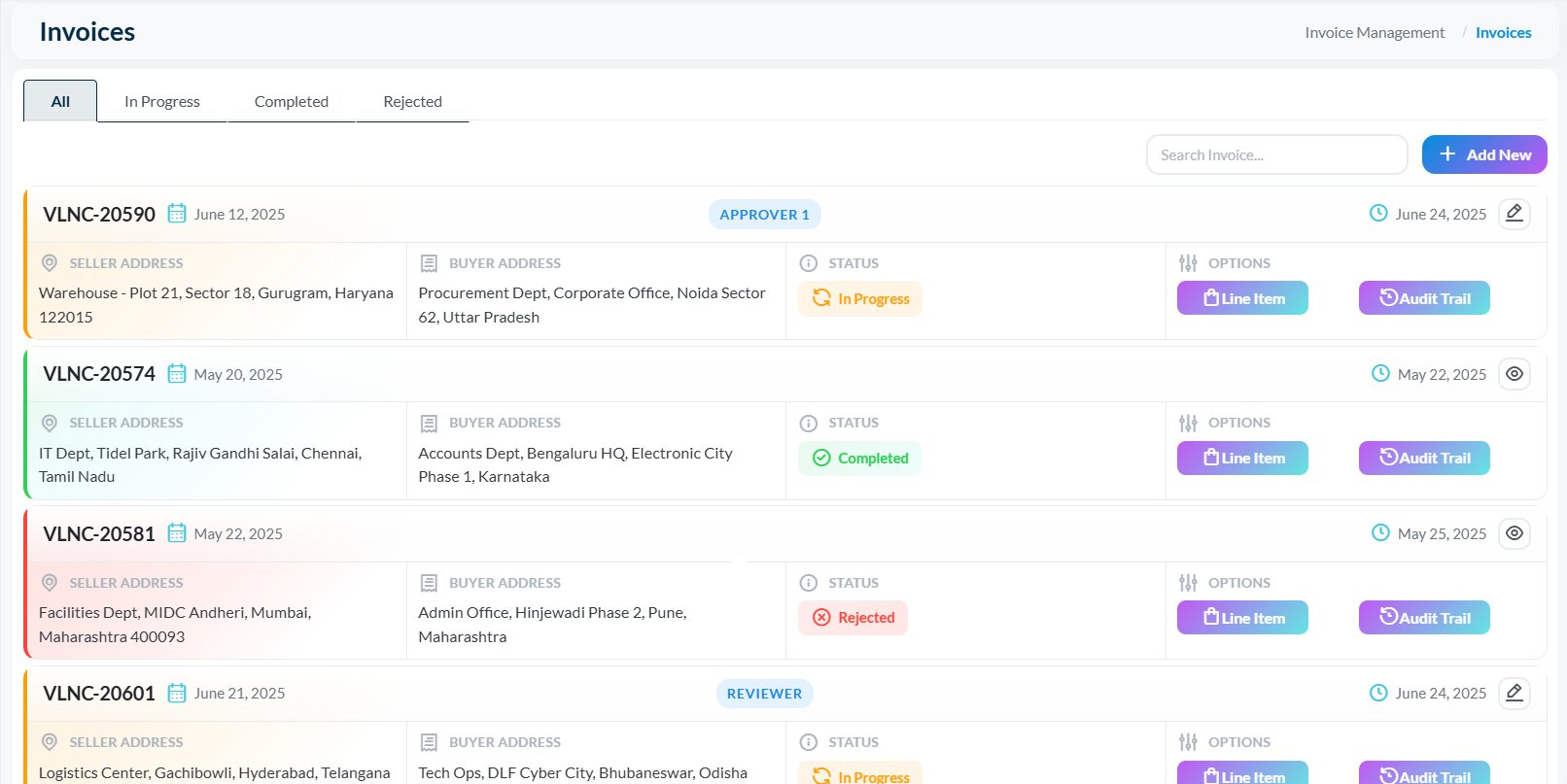
Task: Switch to the In Progress tab
Action: pos(162,102)
